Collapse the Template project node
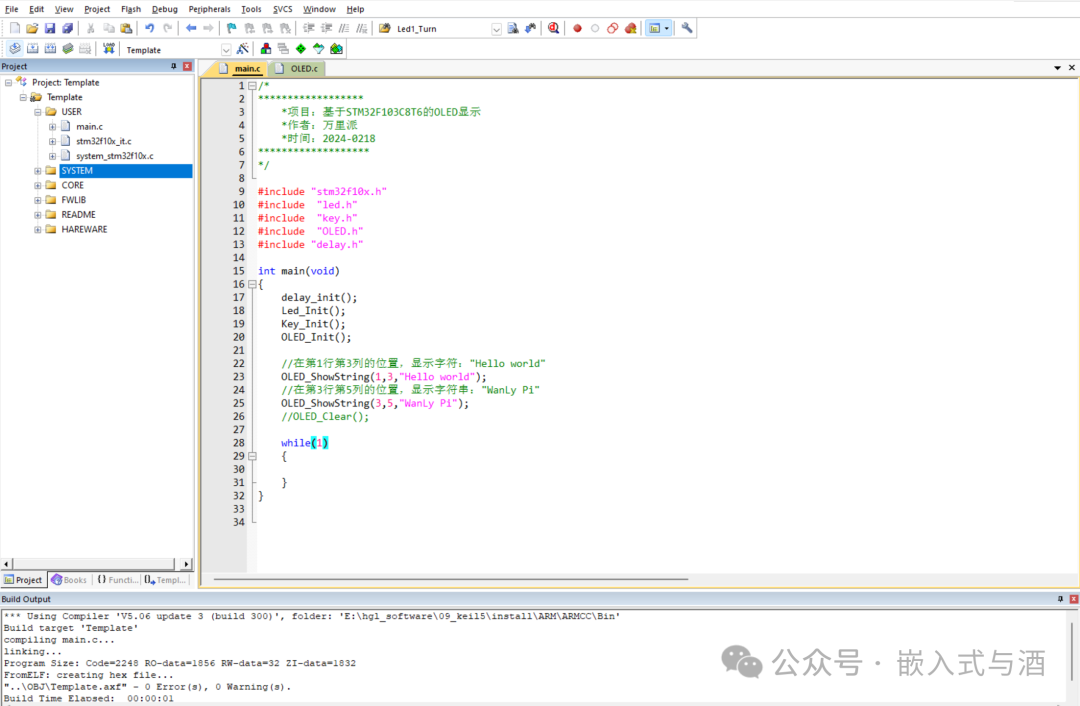 22,97
